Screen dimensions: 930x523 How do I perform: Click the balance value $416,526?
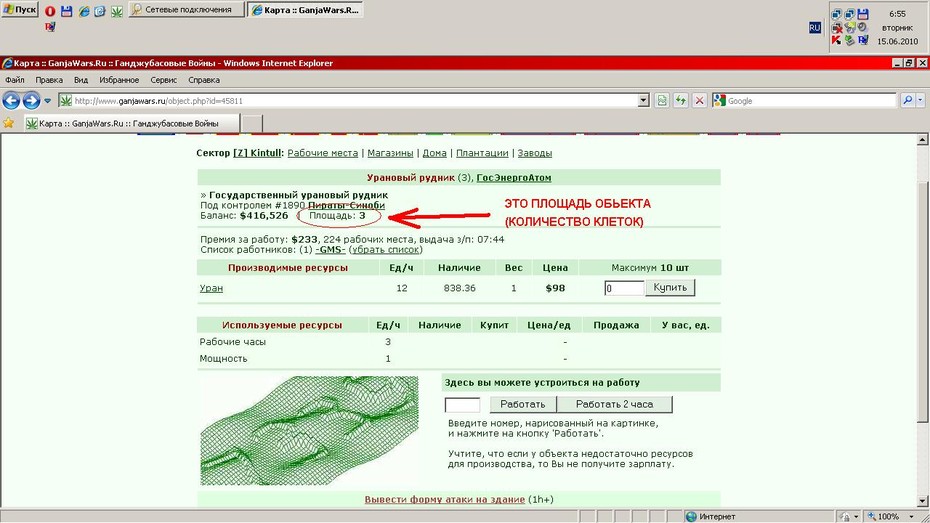coord(264,216)
